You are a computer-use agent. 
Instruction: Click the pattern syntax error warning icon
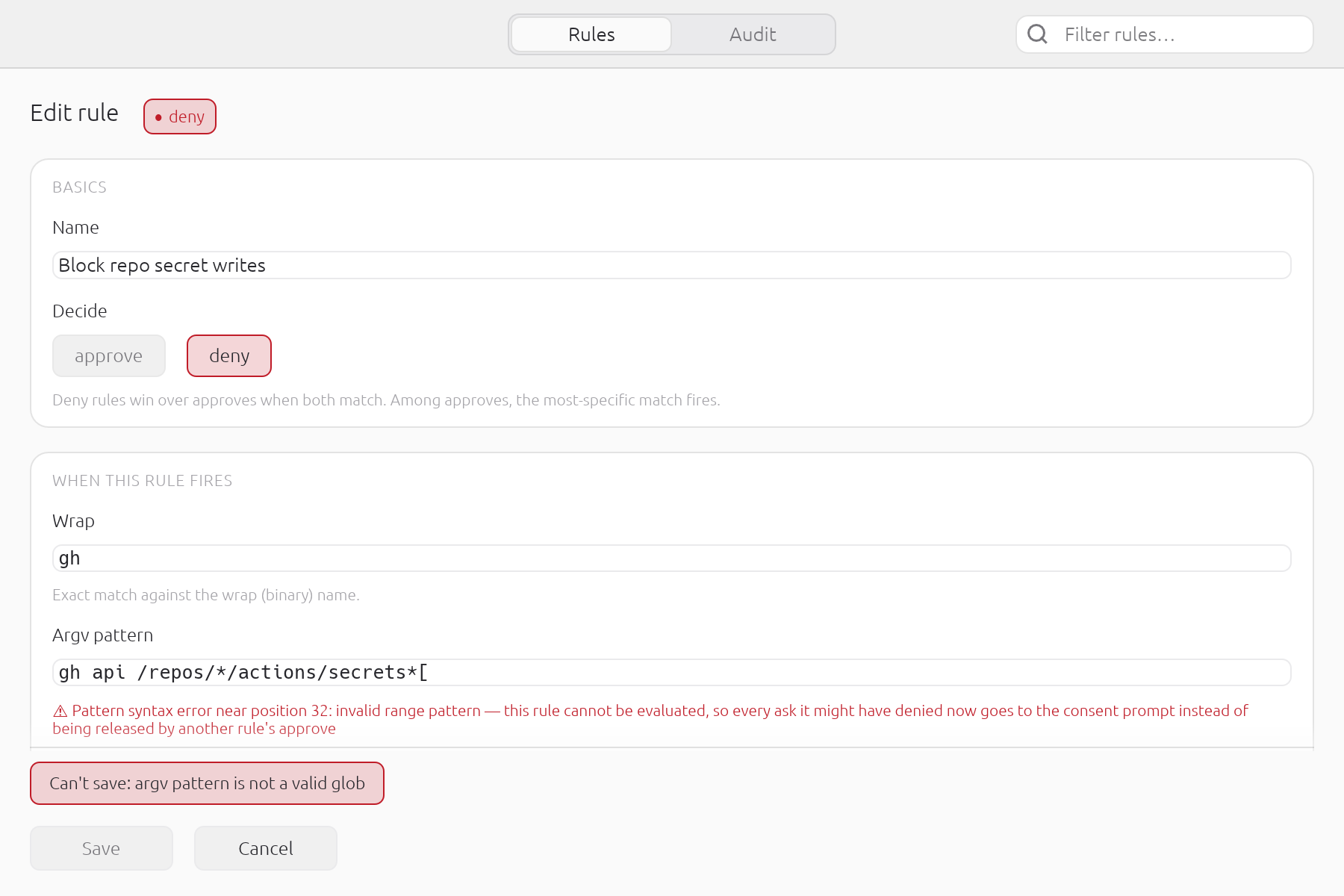tap(60, 711)
